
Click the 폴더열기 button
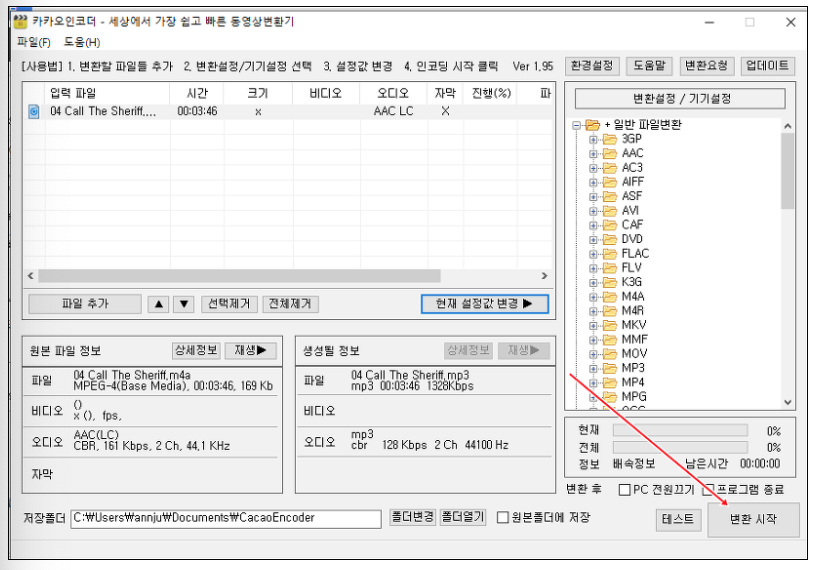pyautogui.click(x=463, y=518)
